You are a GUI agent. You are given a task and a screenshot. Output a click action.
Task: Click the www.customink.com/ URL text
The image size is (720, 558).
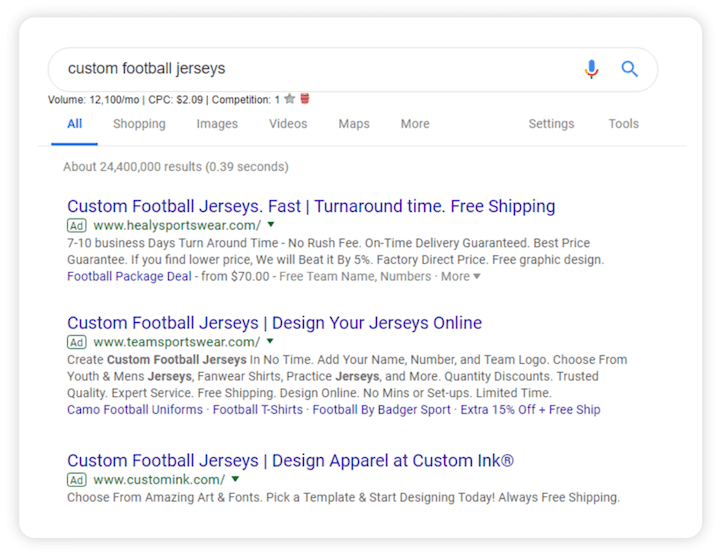click(x=159, y=480)
